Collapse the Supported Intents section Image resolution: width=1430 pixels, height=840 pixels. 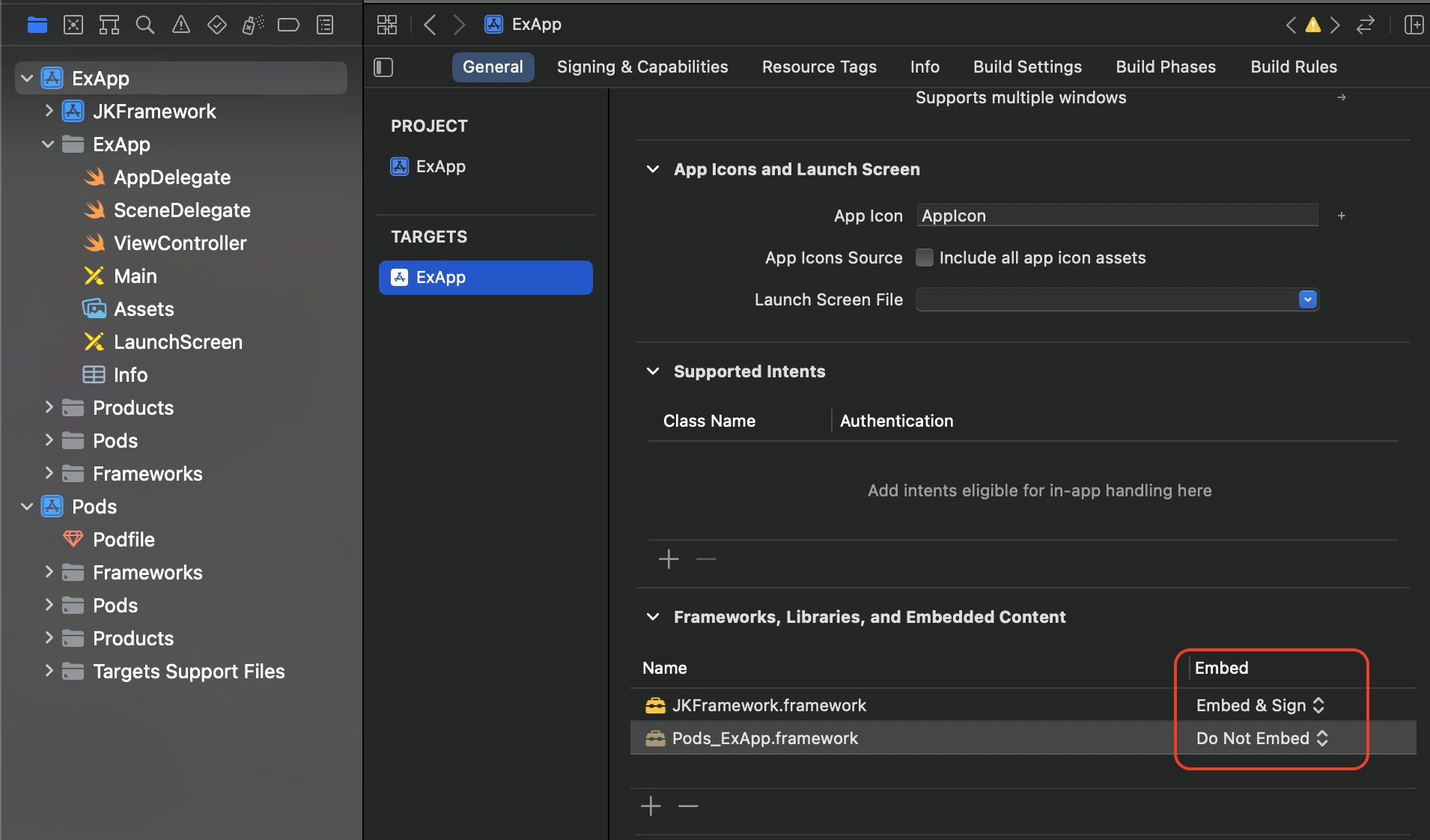pos(653,371)
